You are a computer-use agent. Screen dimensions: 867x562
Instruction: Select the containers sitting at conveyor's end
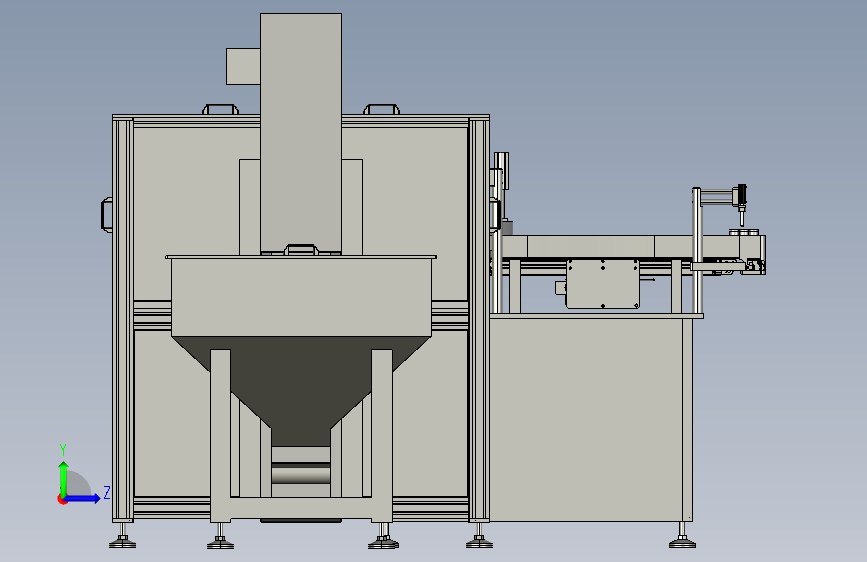[744, 232]
